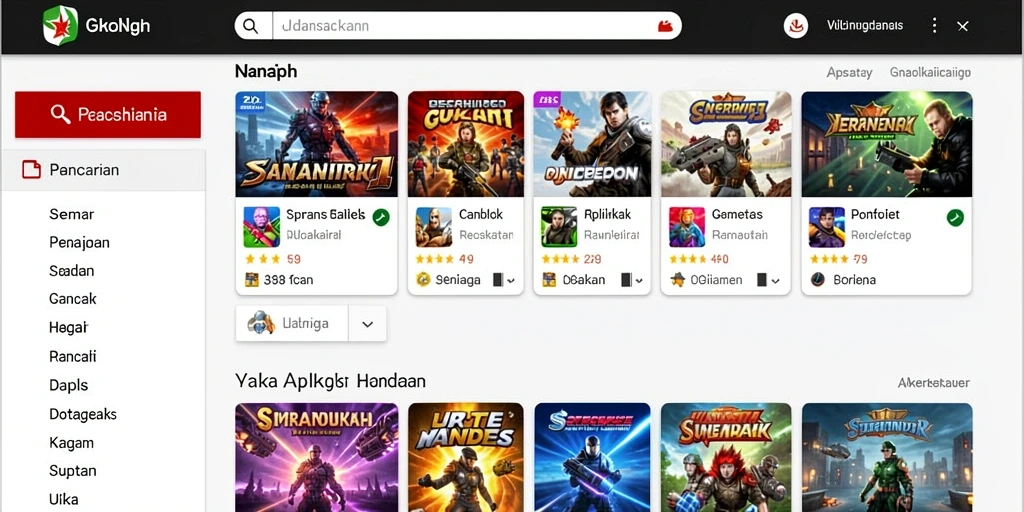
Task: Open the three-dot options menu
Action: coord(935,25)
